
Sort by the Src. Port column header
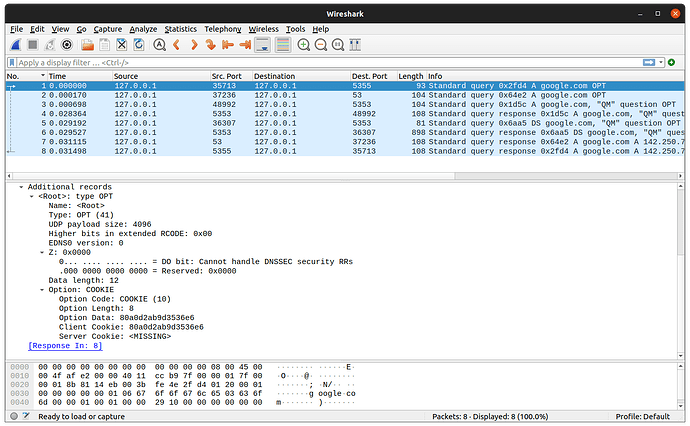pyautogui.click(x=231, y=76)
